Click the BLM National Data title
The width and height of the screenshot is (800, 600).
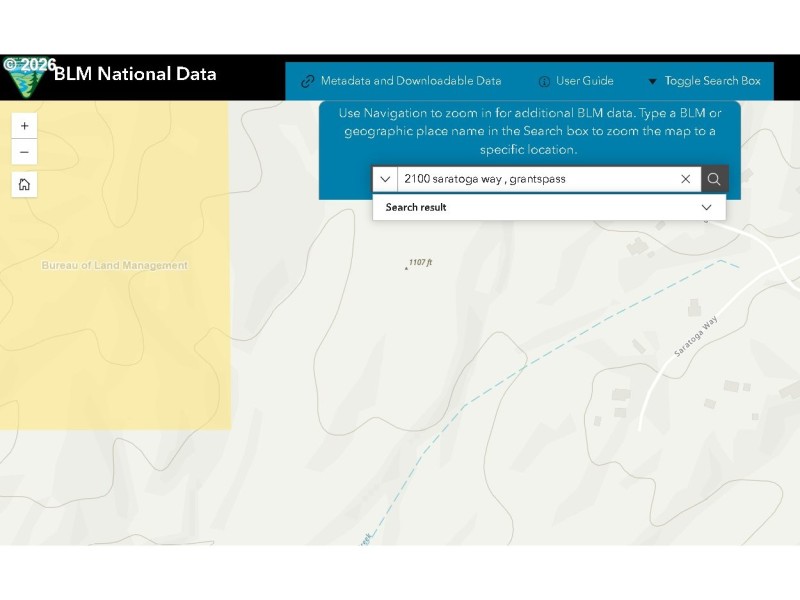click(x=134, y=74)
